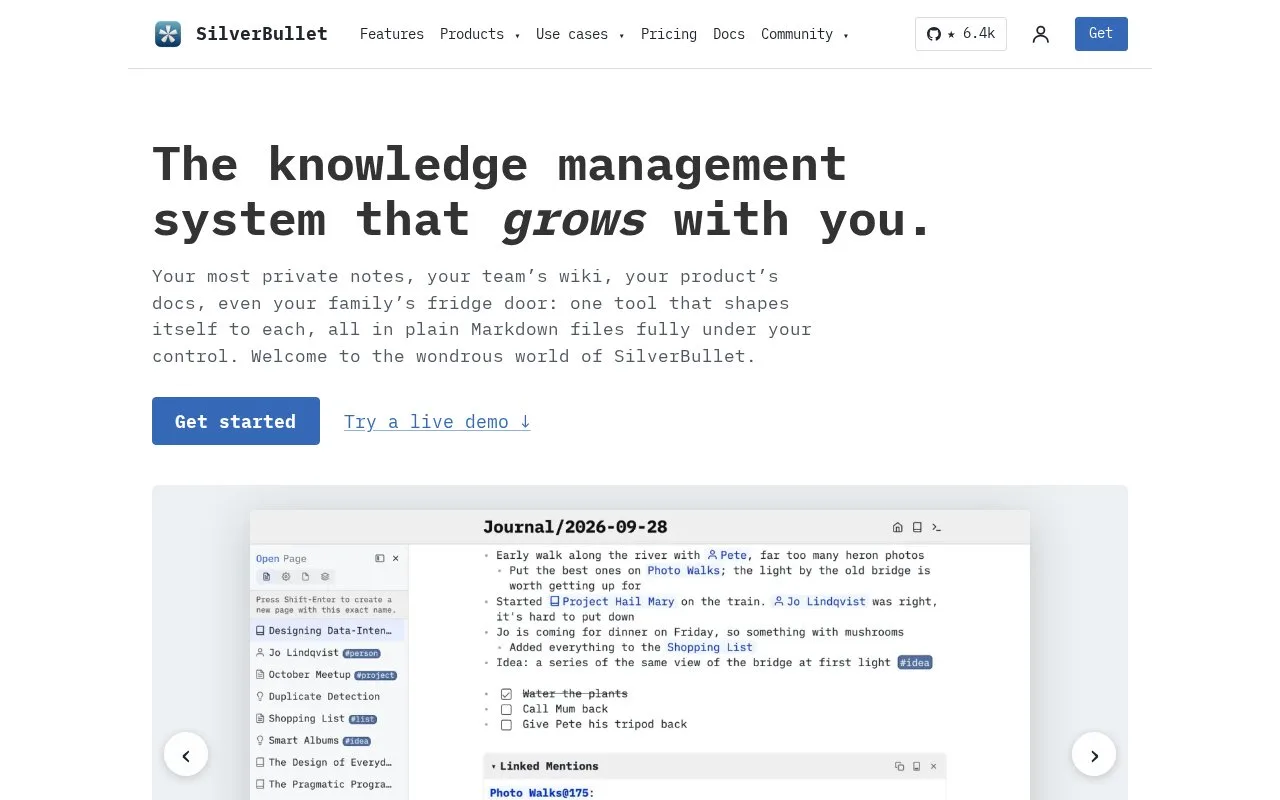This screenshot has height=800, width=1280.
Task: Click the home icon in Journal header
Action: point(897,527)
